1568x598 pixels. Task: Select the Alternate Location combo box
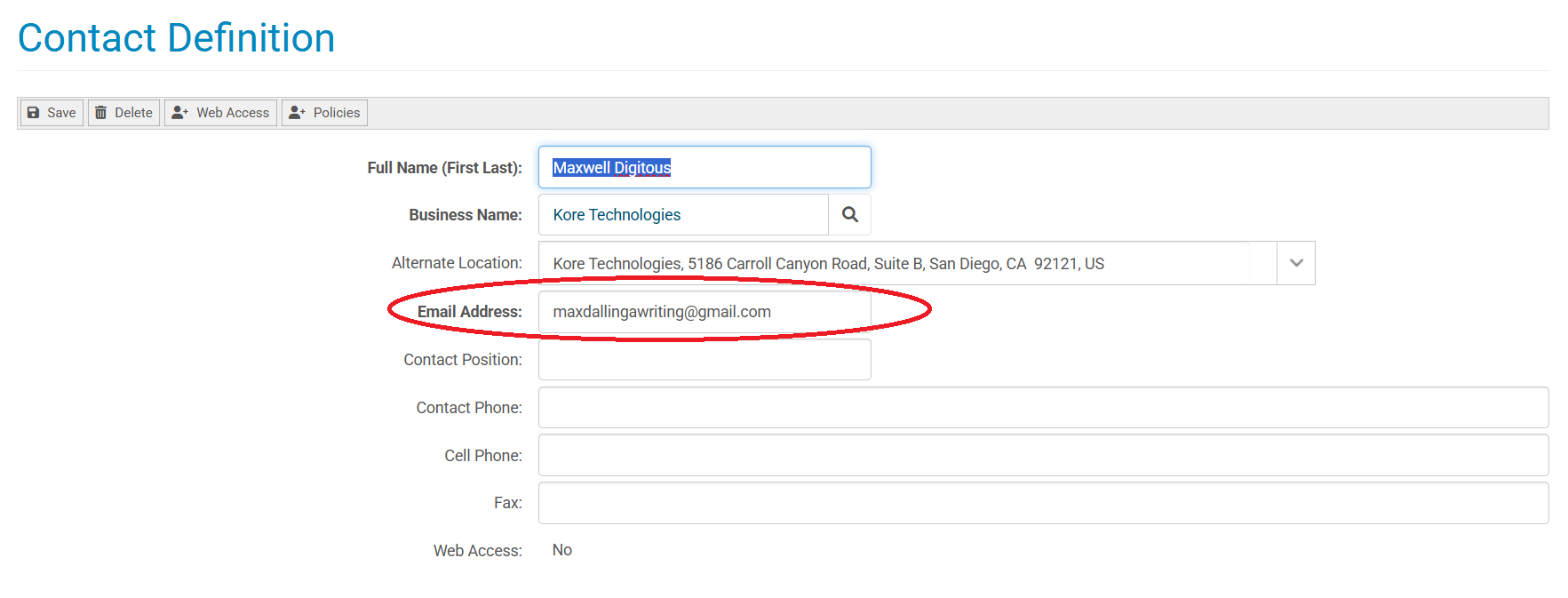[927, 263]
